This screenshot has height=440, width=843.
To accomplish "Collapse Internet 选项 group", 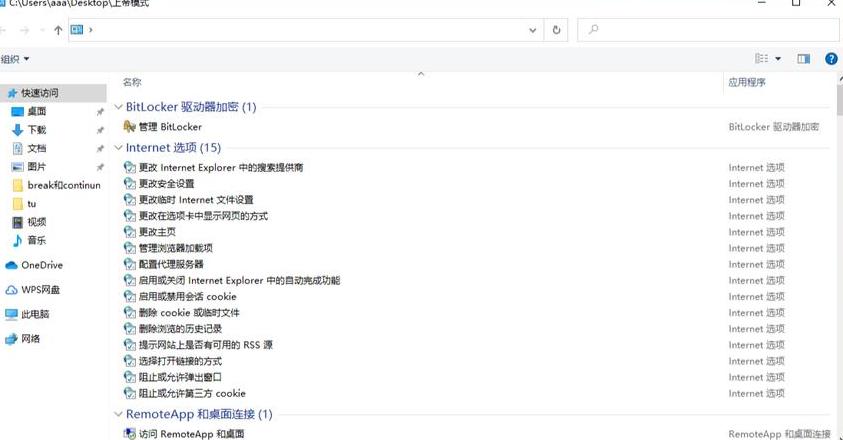I will [118, 148].
